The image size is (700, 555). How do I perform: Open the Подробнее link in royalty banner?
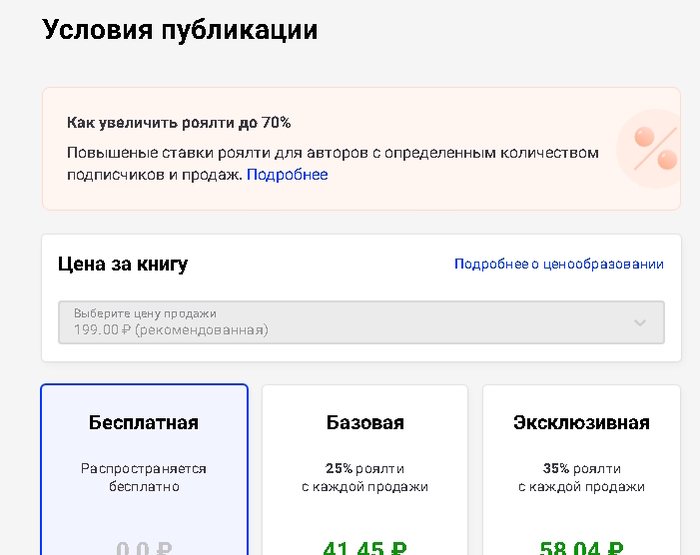click(287, 175)
